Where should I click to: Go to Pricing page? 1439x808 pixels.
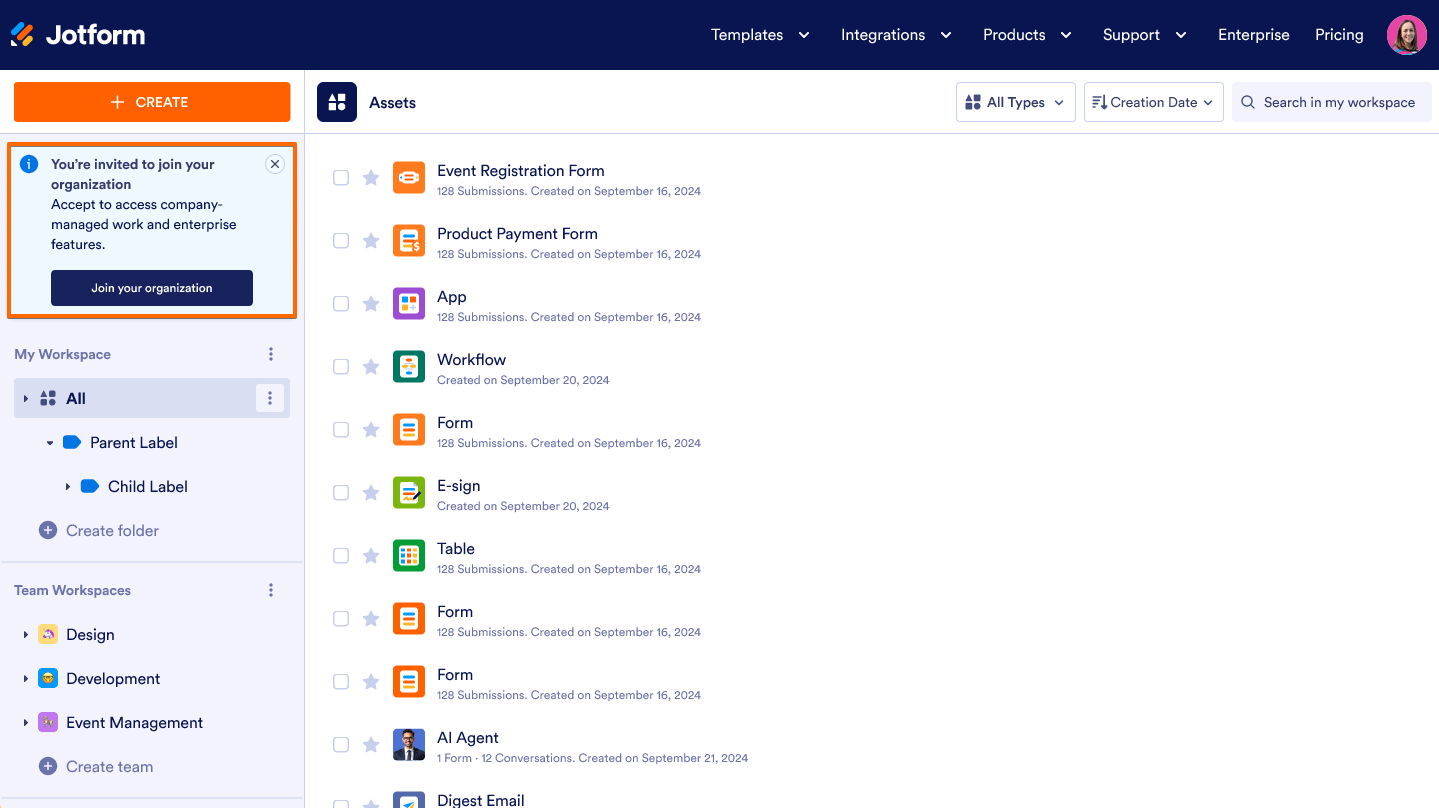tap(1339, 35)
